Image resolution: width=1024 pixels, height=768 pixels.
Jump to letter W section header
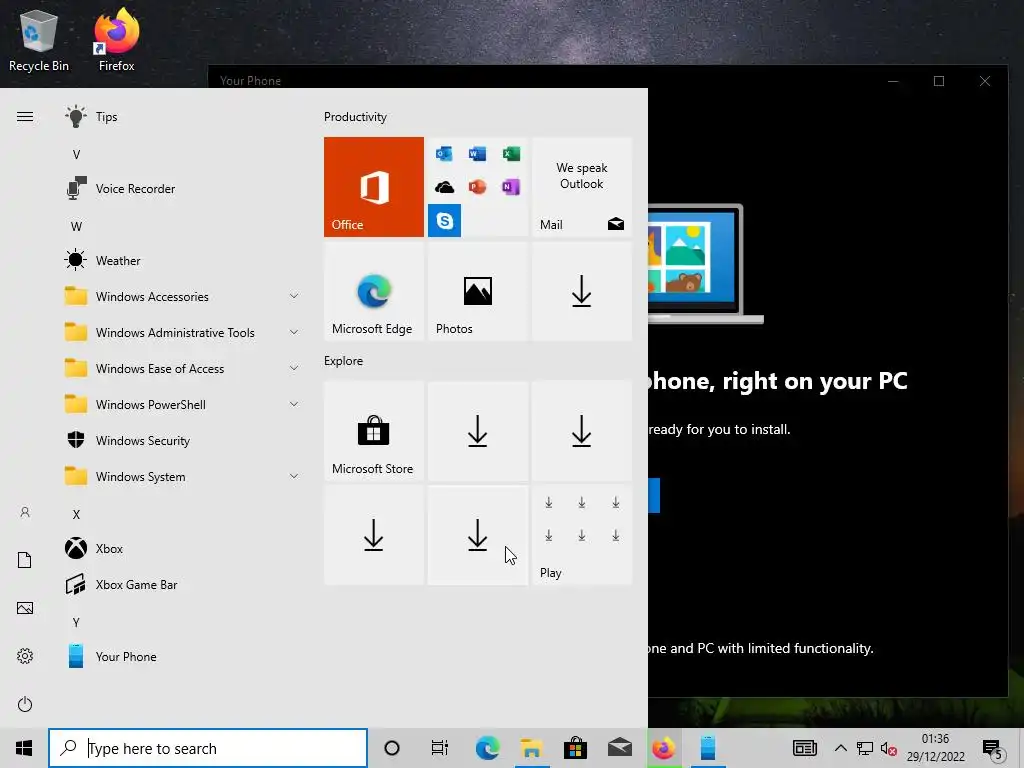(x=76, y=227)
